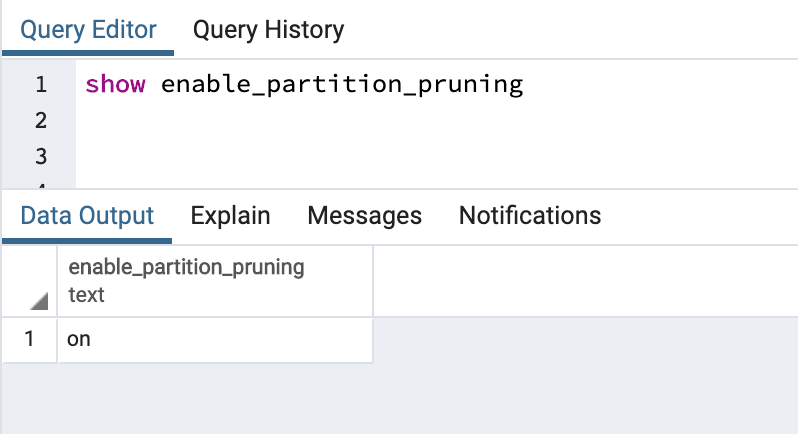Click the "on" result cell

tap(215, 339)
